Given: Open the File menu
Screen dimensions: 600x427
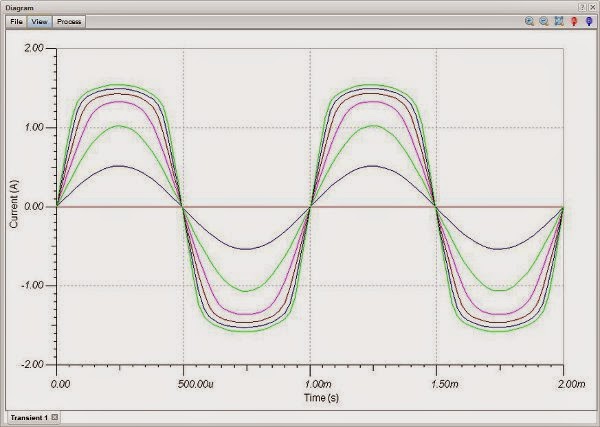Looking at the screenshot, I should 16,21.
